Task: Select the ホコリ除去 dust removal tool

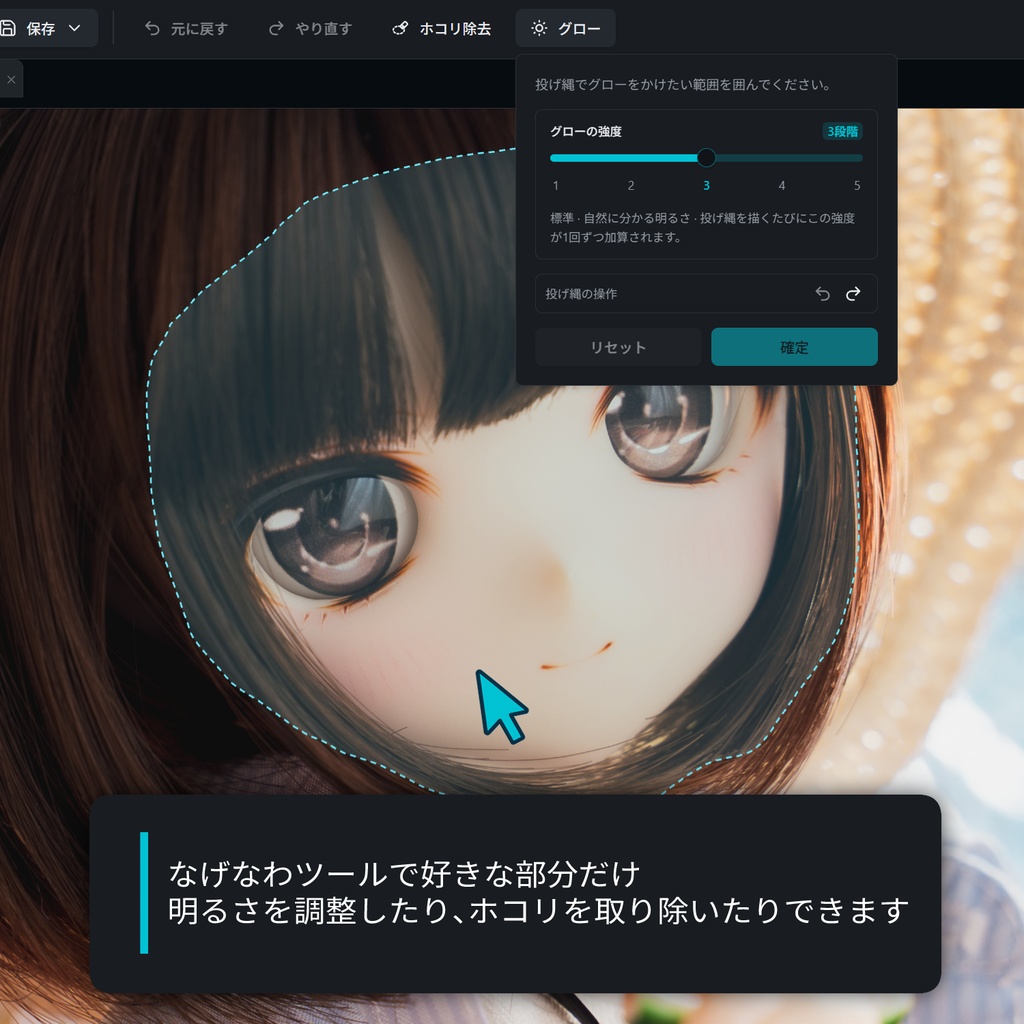Action: coord(441,29)
